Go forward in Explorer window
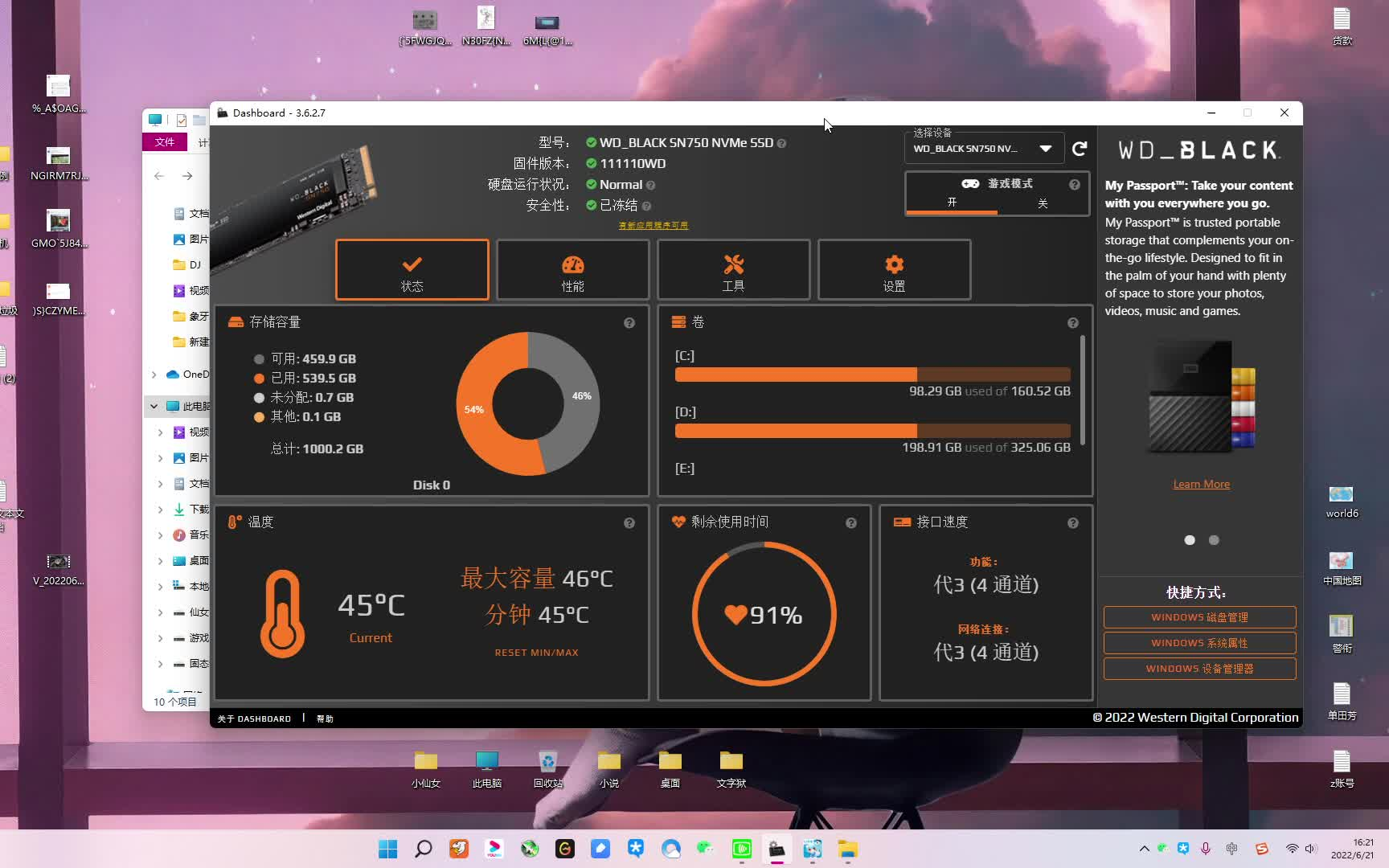 (187, 176)
